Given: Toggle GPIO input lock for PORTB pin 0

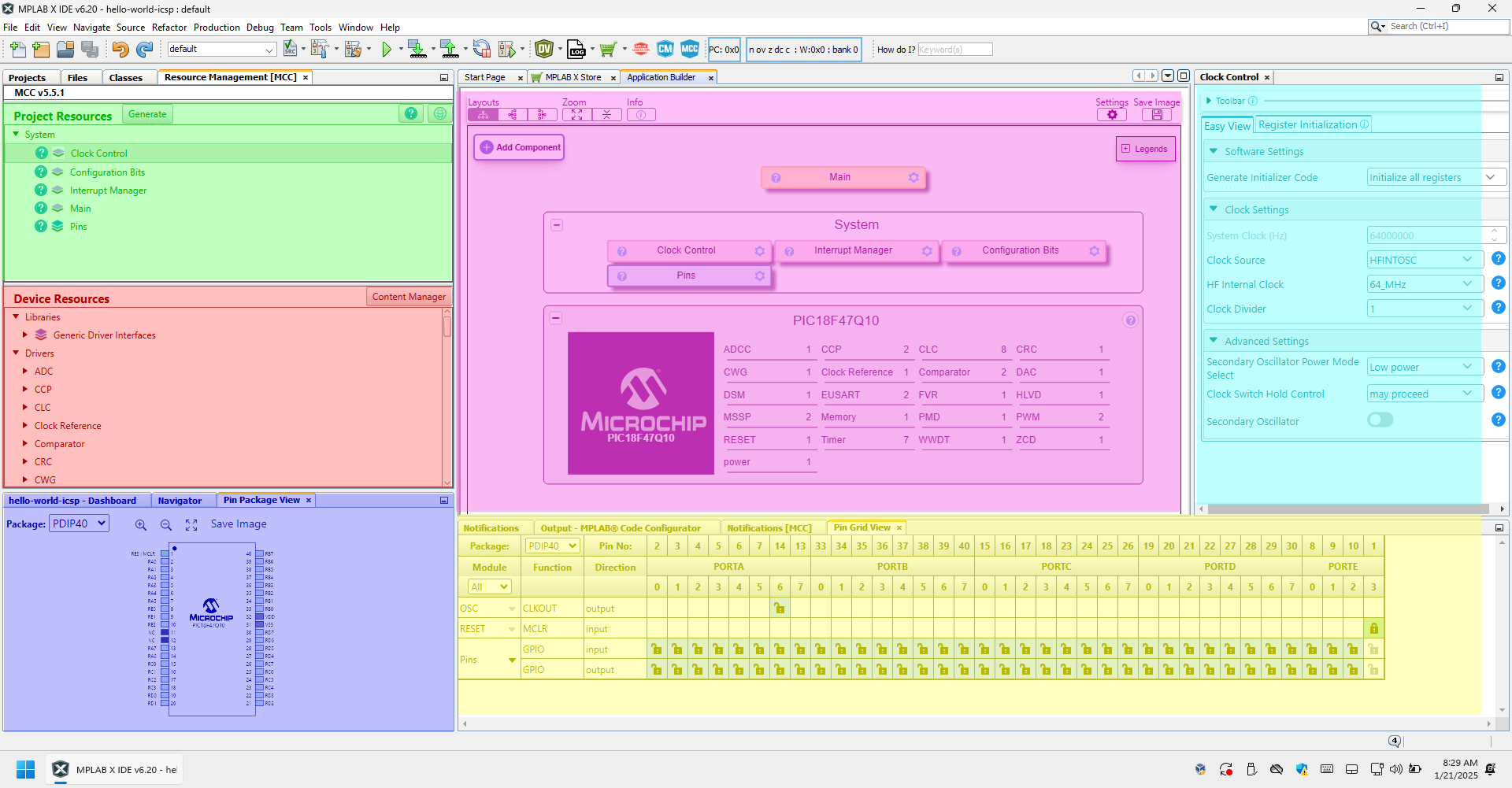Looking at the screenshot, I should (x=821, y=649).
